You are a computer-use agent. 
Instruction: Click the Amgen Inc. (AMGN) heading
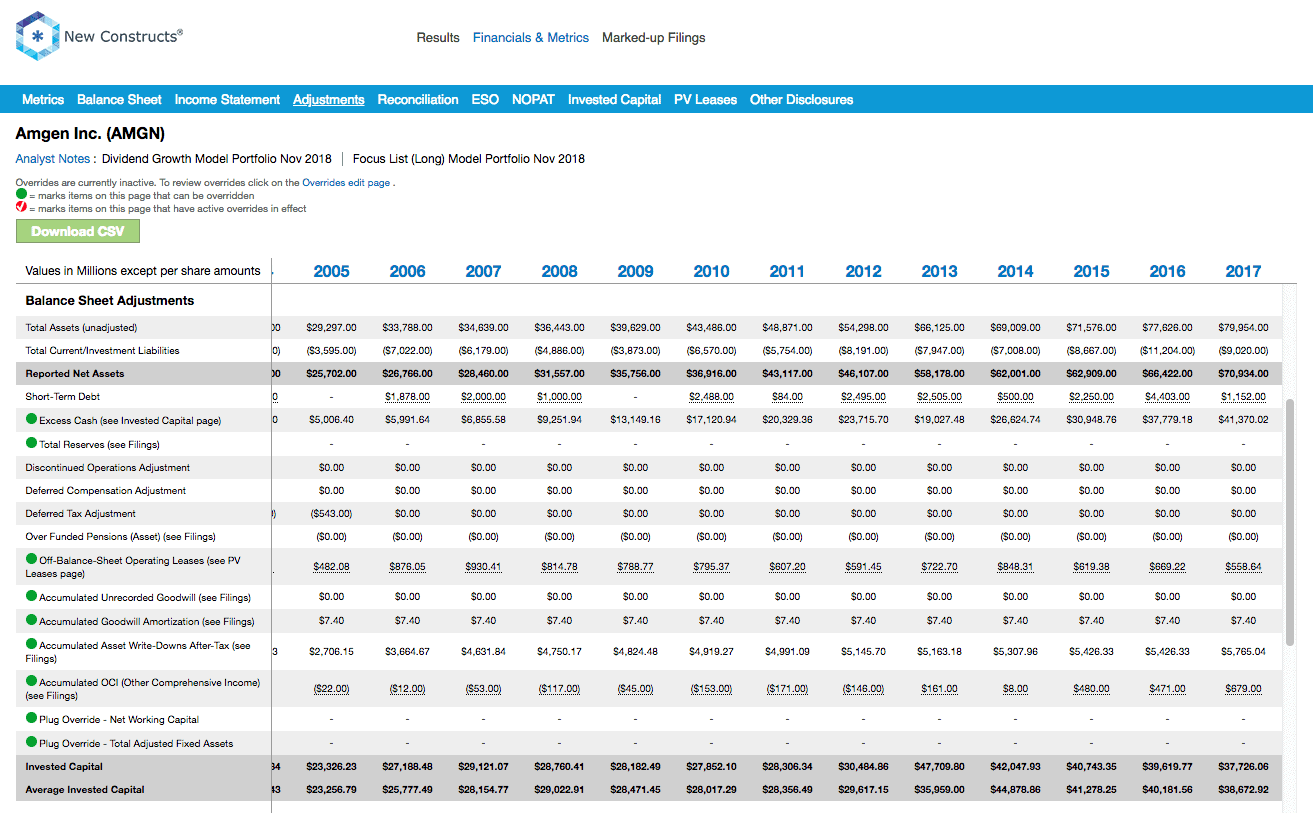pos(90,133)
